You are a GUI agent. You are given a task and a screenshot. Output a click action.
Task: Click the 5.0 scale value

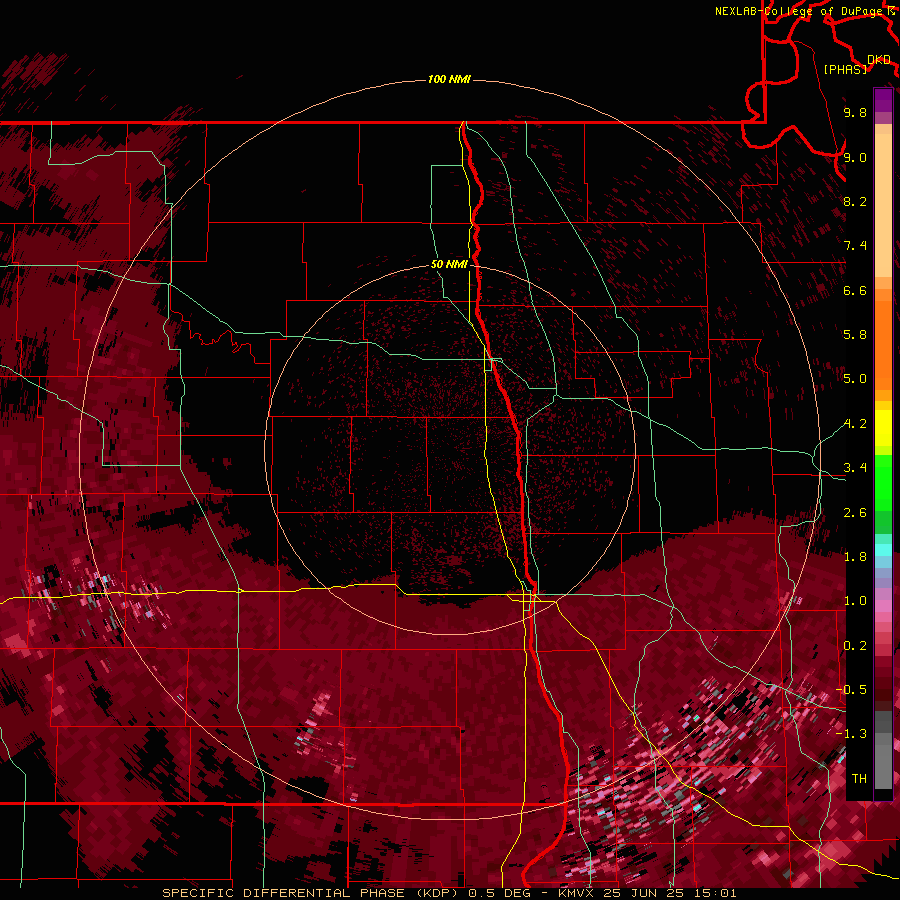pos(855,379)
